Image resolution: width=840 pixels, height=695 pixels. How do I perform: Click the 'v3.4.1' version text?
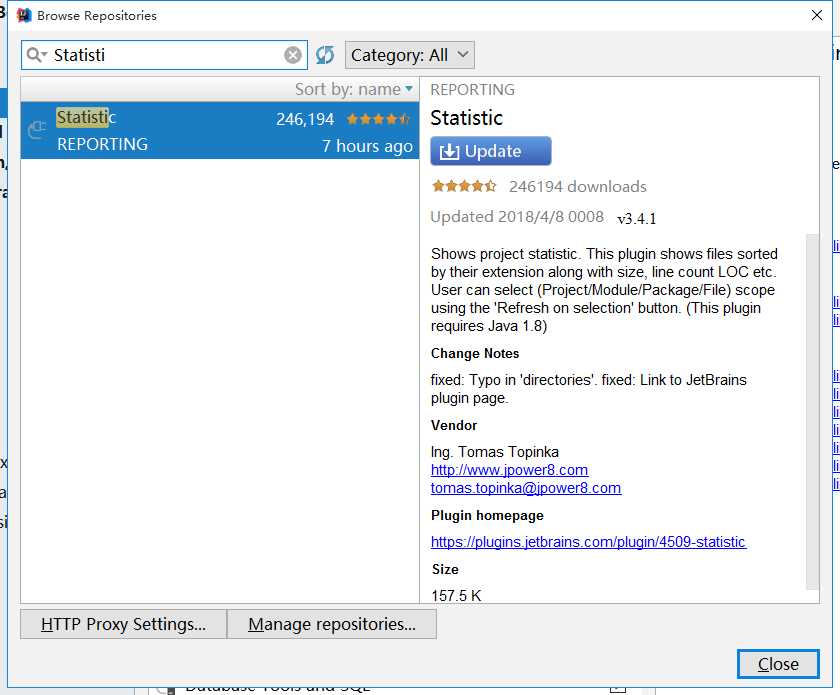636,219
